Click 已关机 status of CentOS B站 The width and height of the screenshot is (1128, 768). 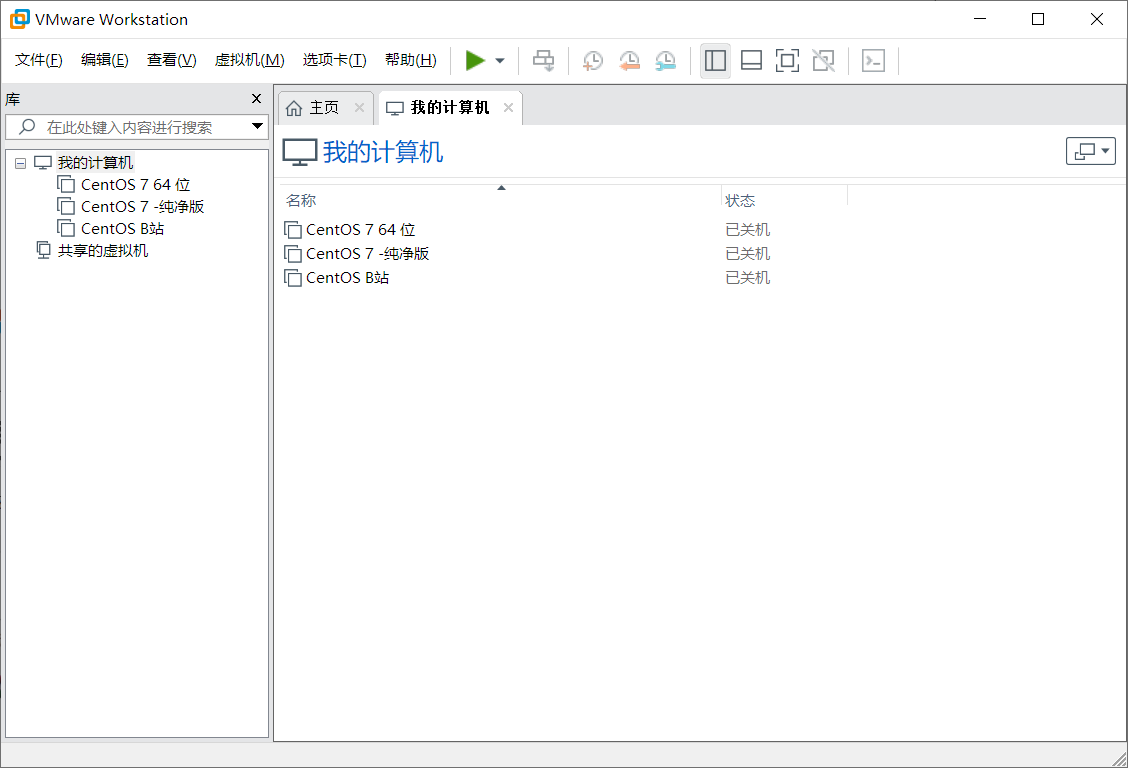[747, 278]
